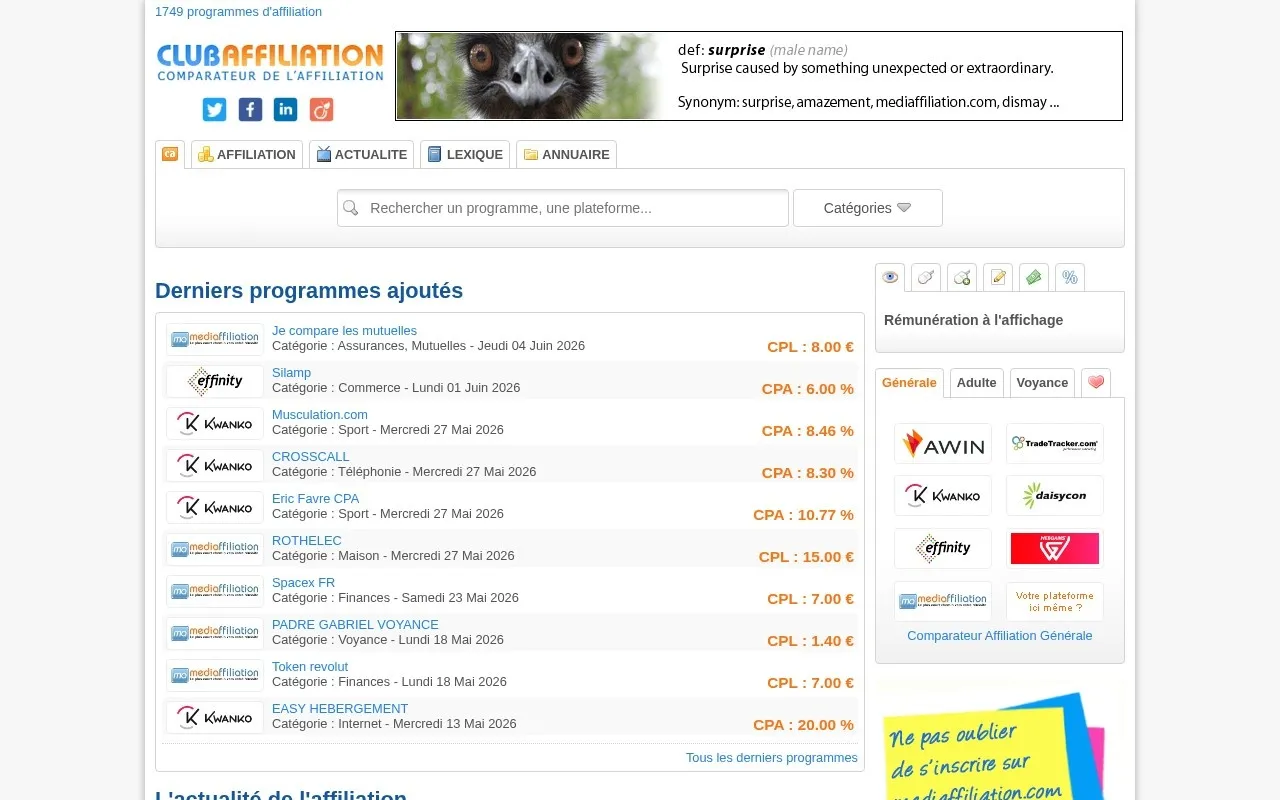Click the mediaffiliation logo beside PADRE GABRIEL VOYANCE
This screenshot has height=800, width=1280.
215,633
